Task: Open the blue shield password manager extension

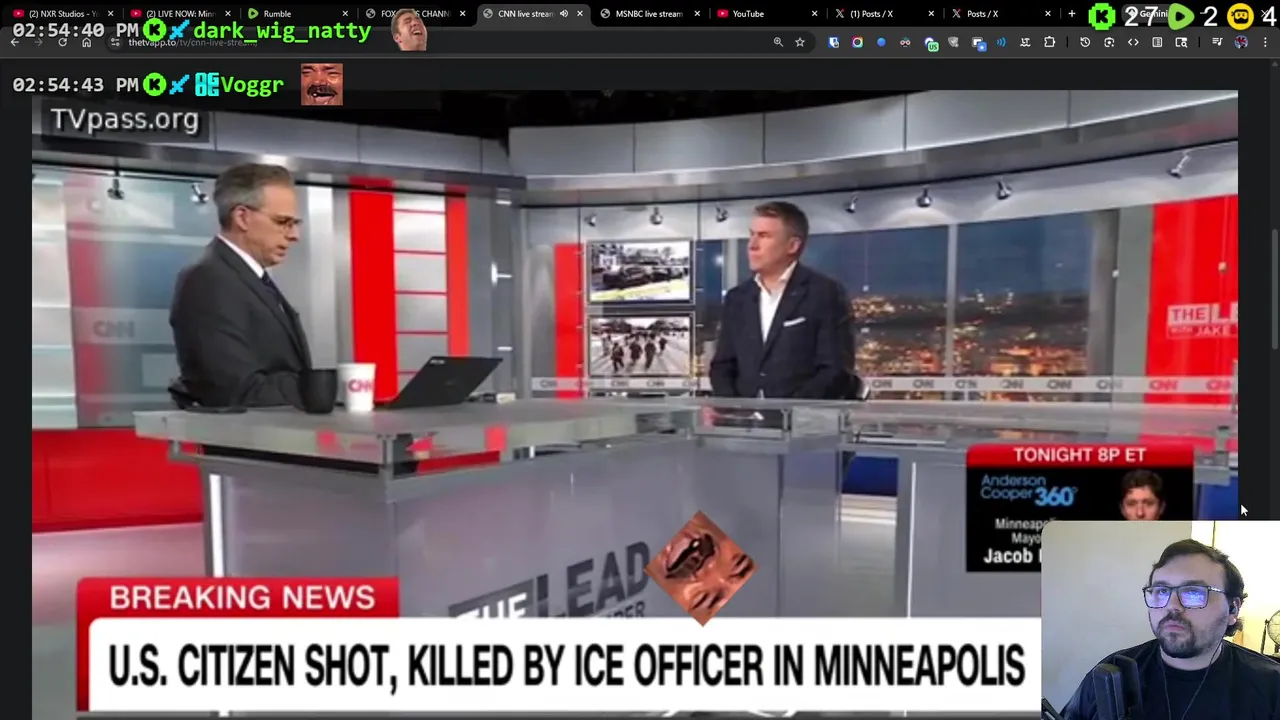Action: point(834,42)
